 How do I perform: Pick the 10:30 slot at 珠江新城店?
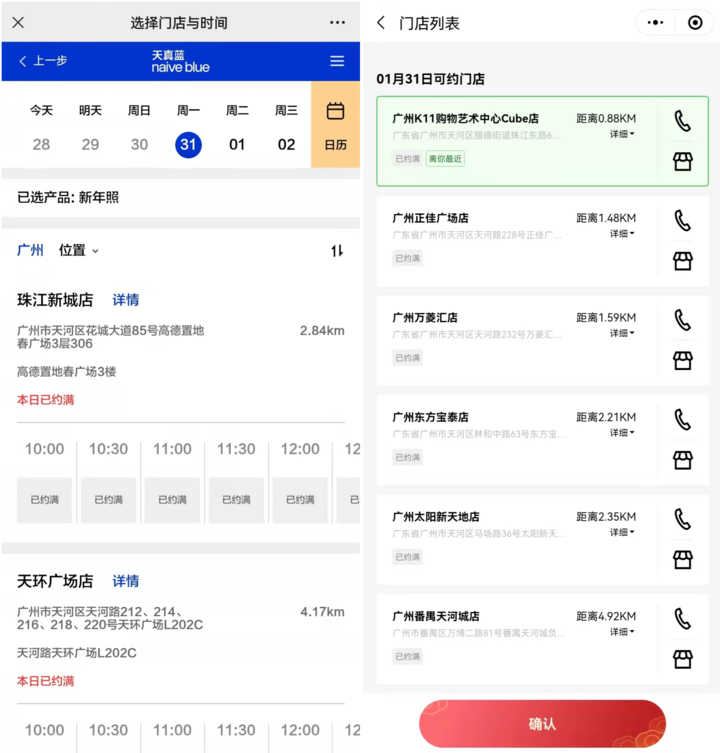click(109, 499)
